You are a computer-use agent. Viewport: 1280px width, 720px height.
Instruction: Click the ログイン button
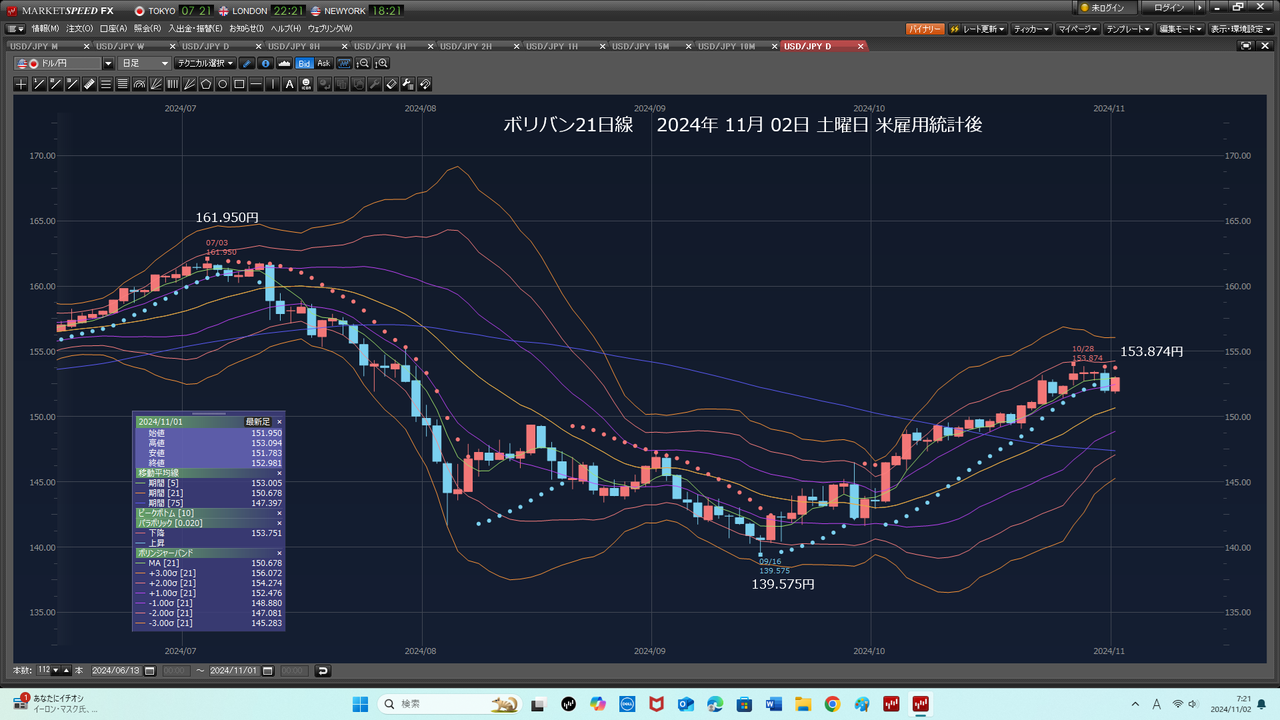coord(1169,8)
